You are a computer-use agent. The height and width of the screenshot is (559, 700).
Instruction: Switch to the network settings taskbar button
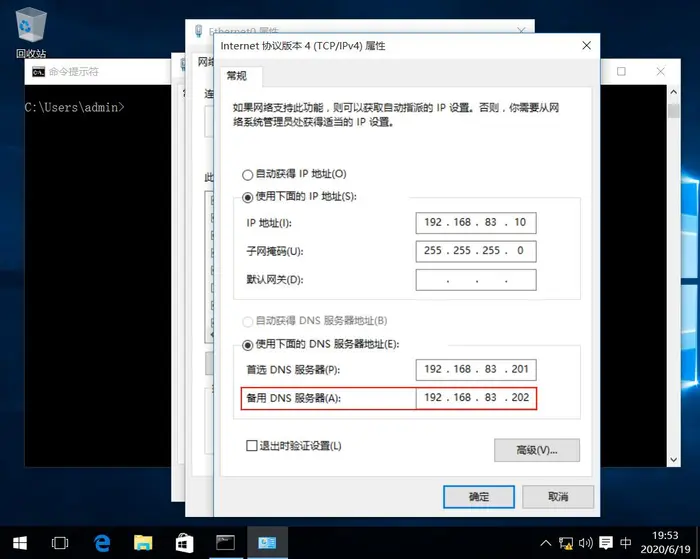267,543
